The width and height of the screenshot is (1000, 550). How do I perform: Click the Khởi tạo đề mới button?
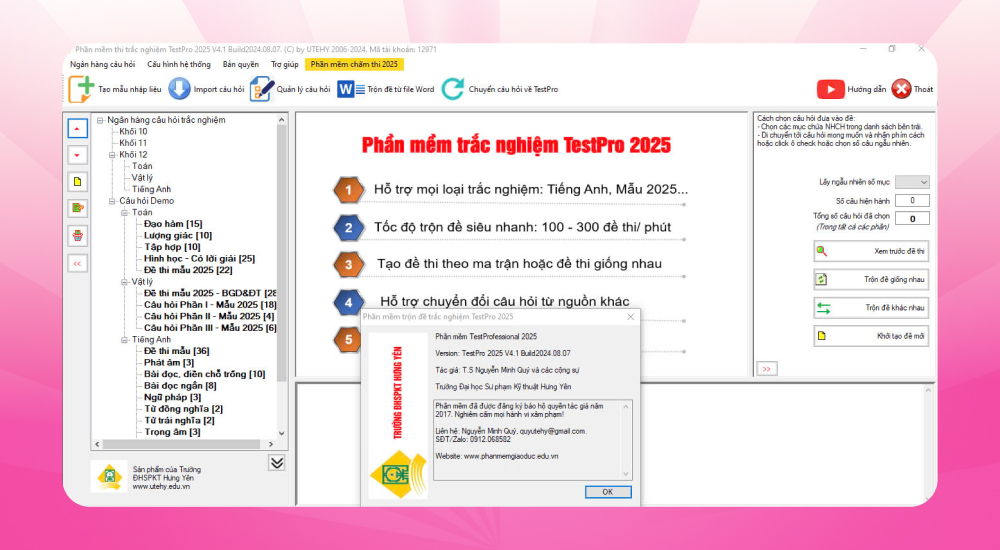(x=871, y=336)
